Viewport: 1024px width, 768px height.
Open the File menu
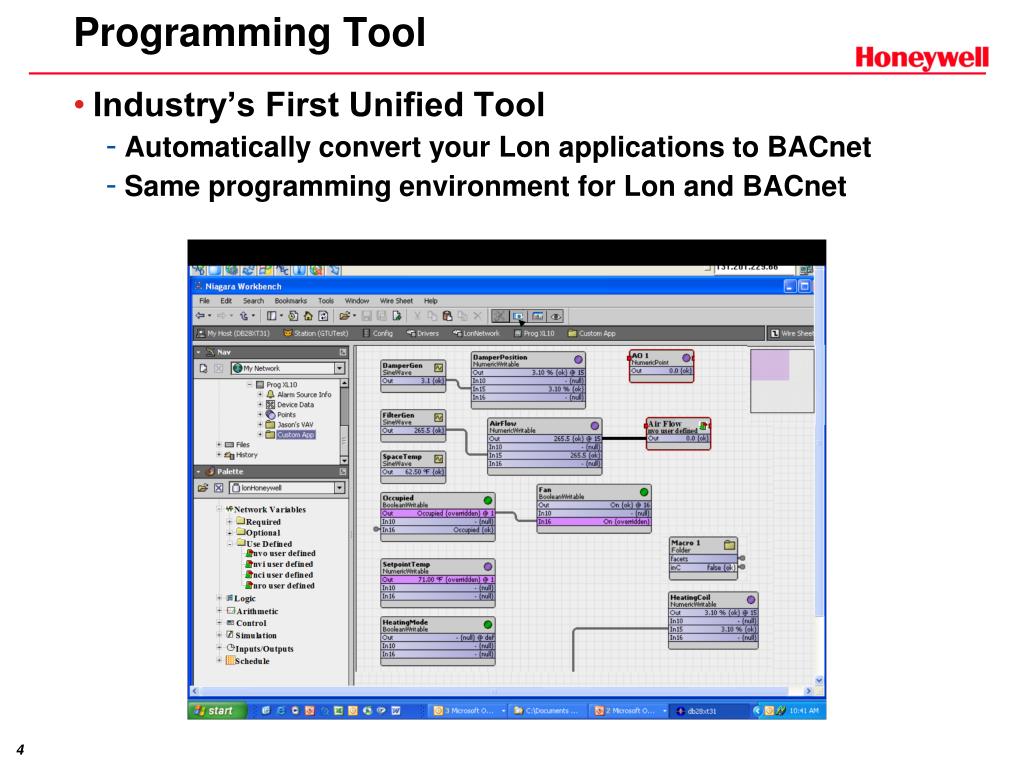(x=204, y=301)
